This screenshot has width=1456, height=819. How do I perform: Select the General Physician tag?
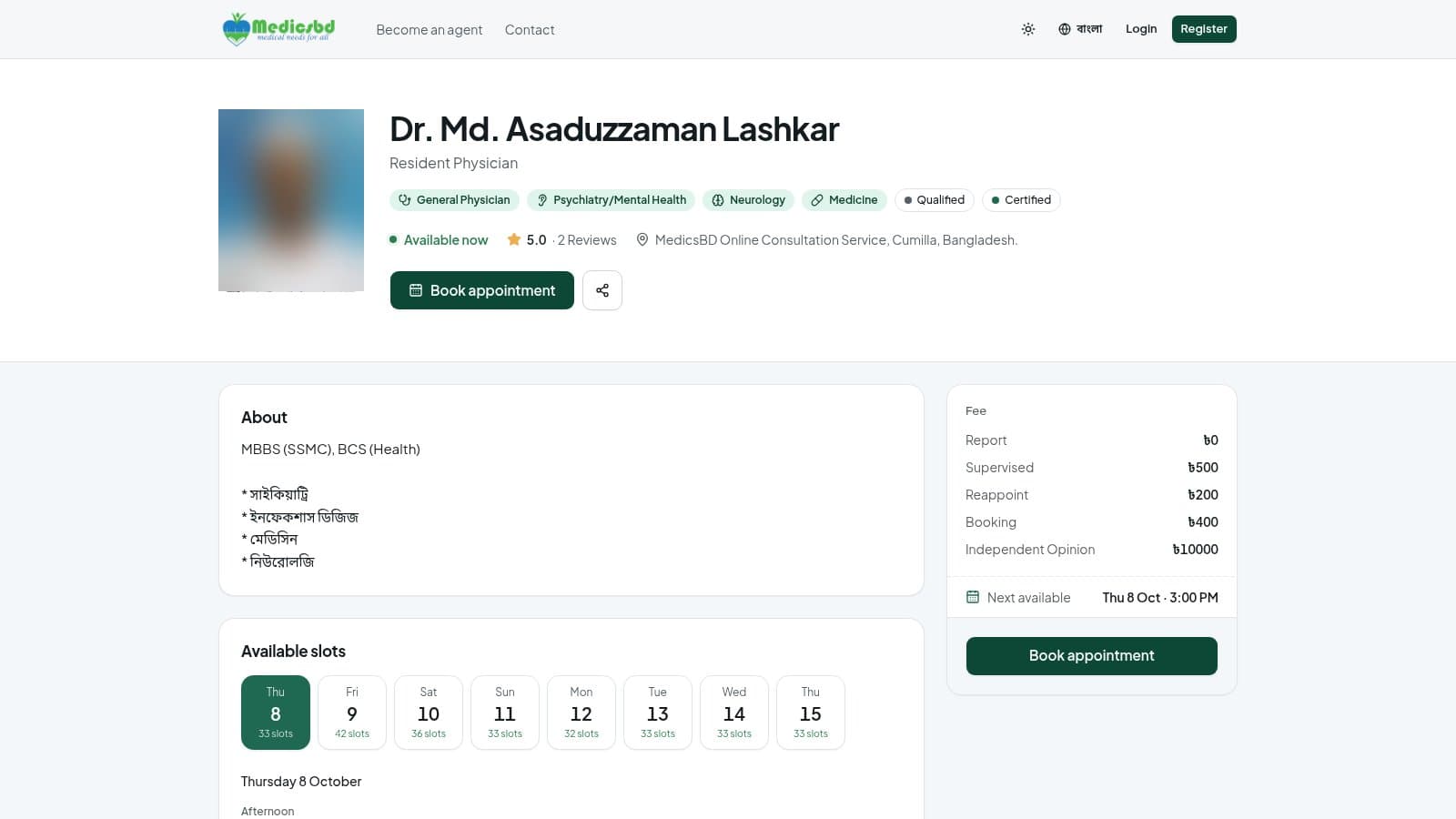[454, 200]
